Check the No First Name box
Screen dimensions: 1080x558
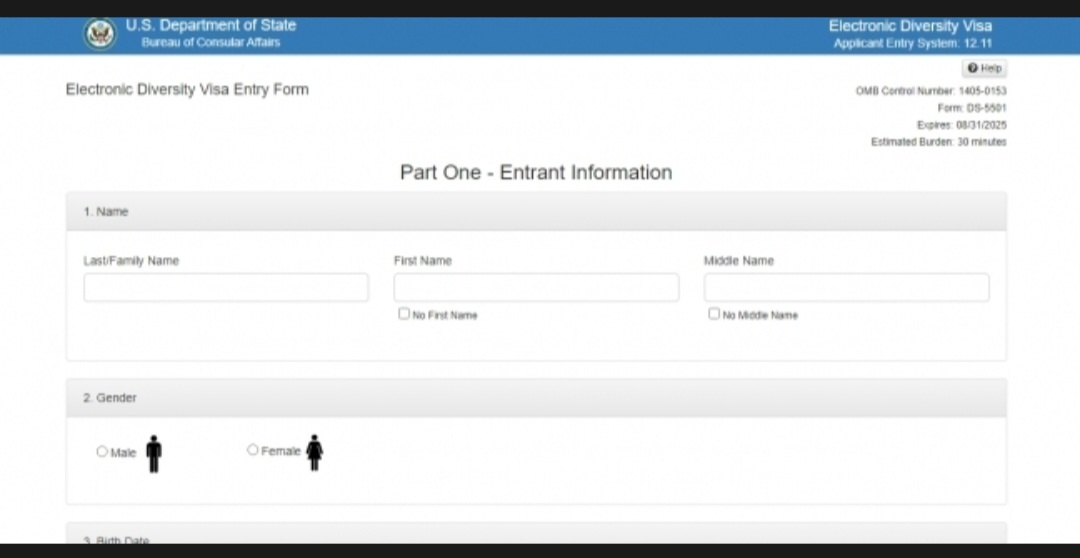404,313
